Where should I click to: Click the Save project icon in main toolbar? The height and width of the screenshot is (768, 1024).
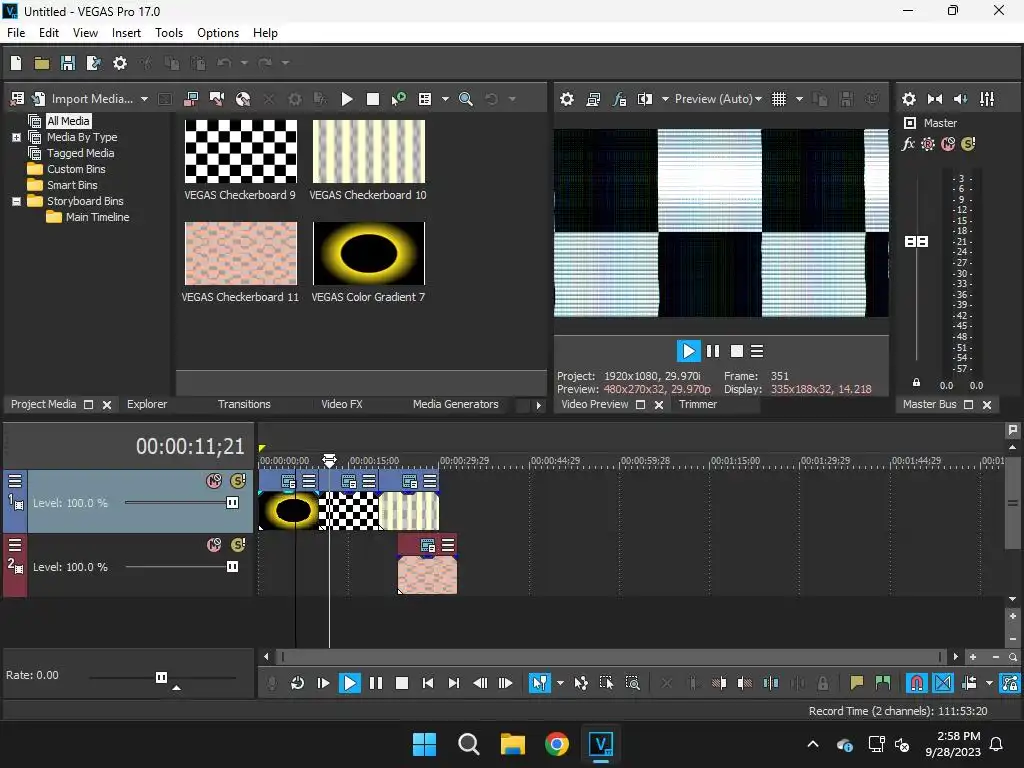coord(68,63)
